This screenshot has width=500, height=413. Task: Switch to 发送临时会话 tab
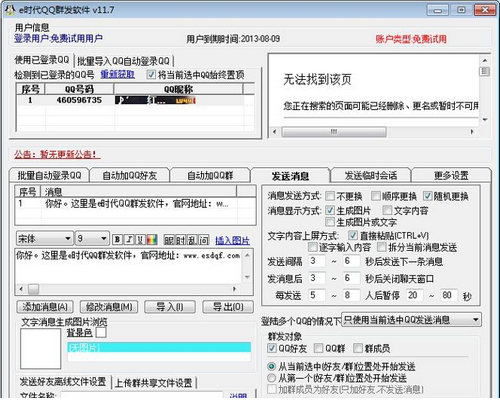(371, 175)
